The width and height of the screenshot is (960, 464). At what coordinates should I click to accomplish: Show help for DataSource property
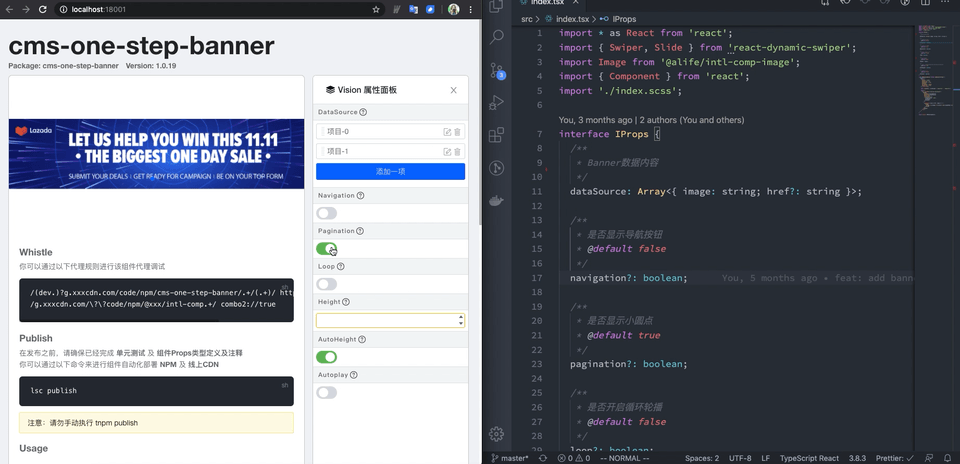363,112
